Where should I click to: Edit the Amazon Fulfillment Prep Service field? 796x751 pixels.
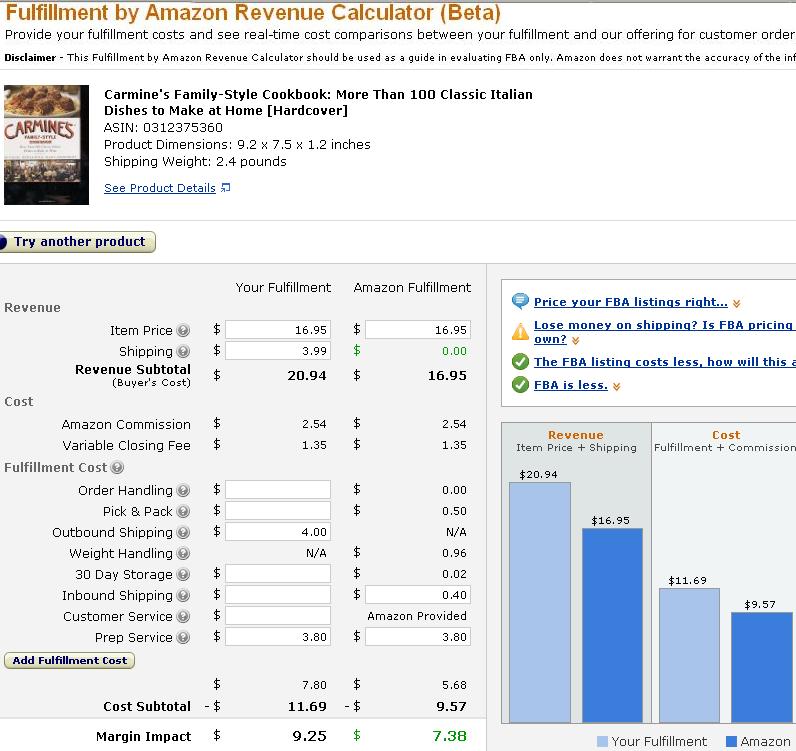pos(418,637)
